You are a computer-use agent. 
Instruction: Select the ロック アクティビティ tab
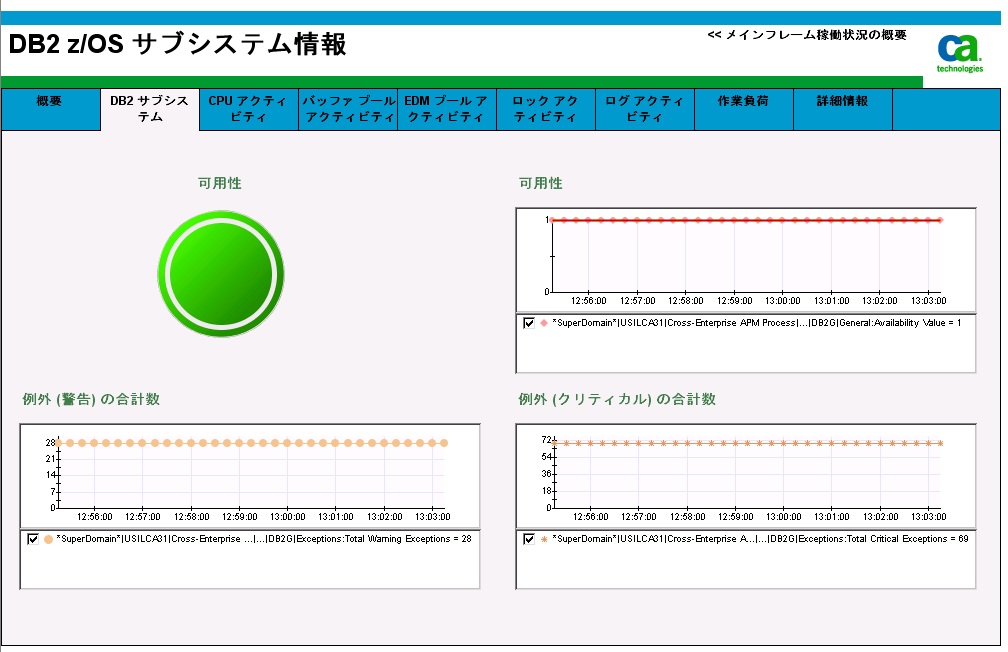pos(545,109)
